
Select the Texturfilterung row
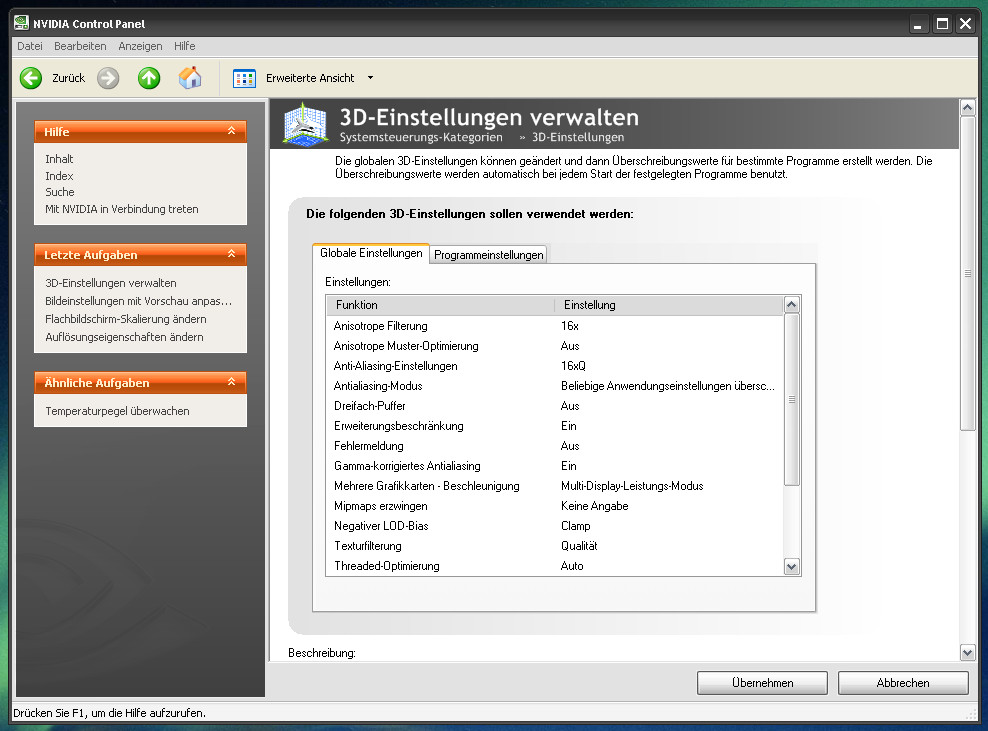tap(555, 546)
